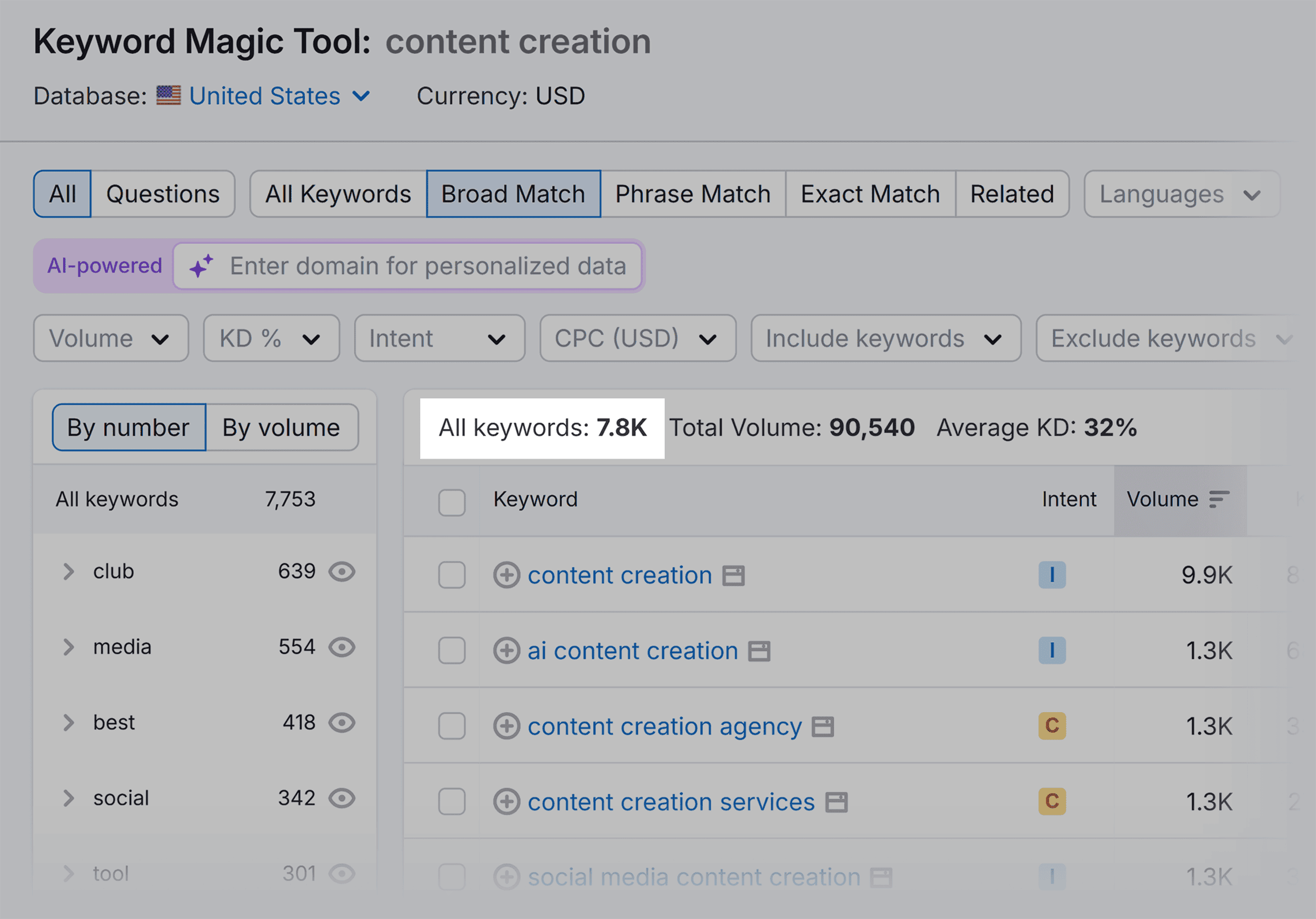1316x919 pixels.
Task: Check the select-all keywords checkbox
Action: 452,502
